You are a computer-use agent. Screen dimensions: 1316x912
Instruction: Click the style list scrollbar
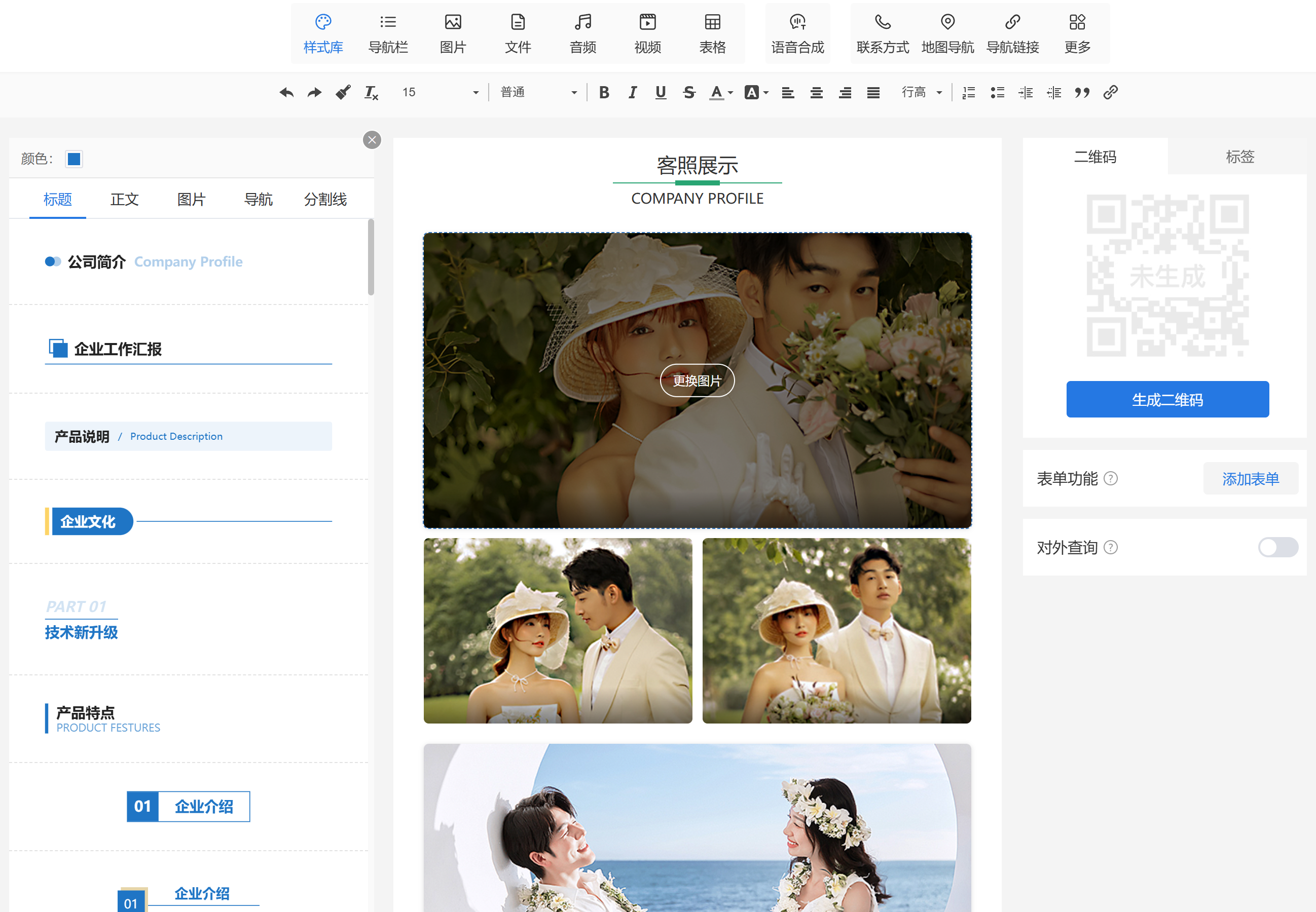coord(371,257)
